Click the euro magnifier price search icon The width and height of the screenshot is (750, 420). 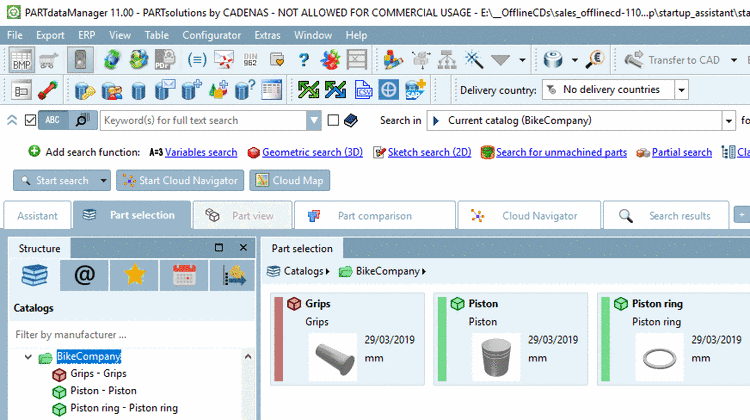[596, 59]
